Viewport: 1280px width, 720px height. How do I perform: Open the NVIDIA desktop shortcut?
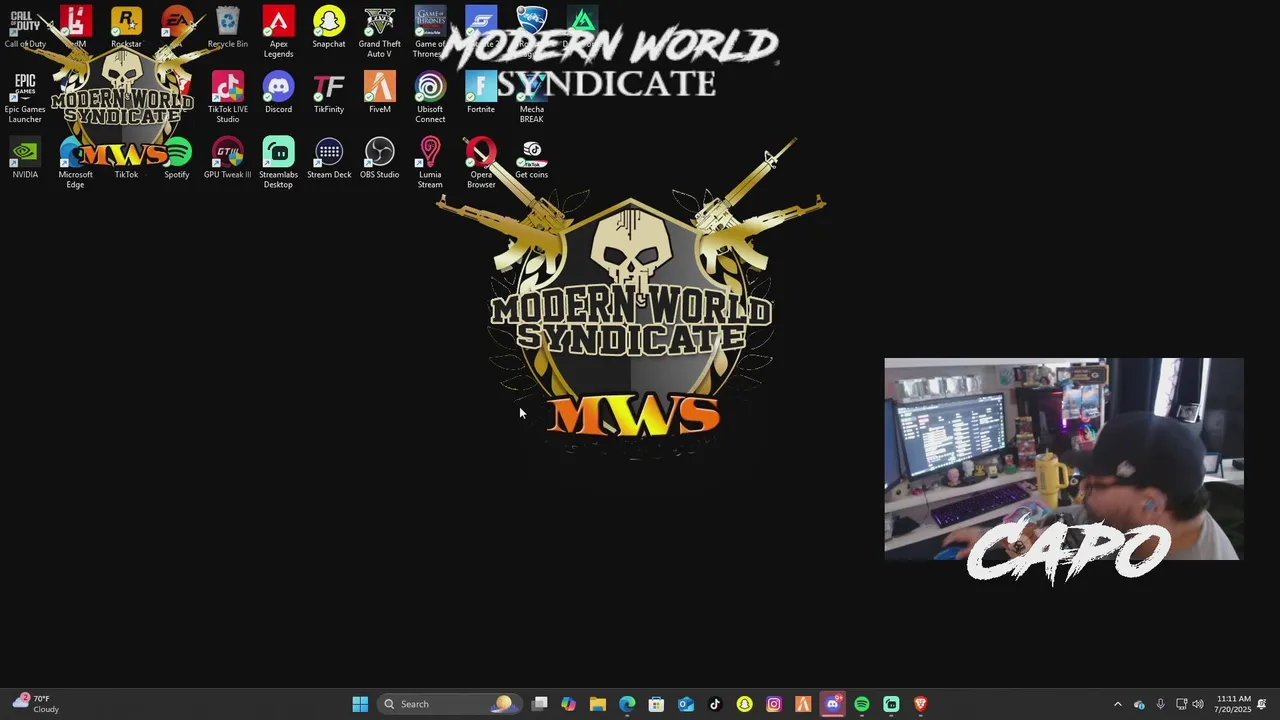click(x=25, y=158)
